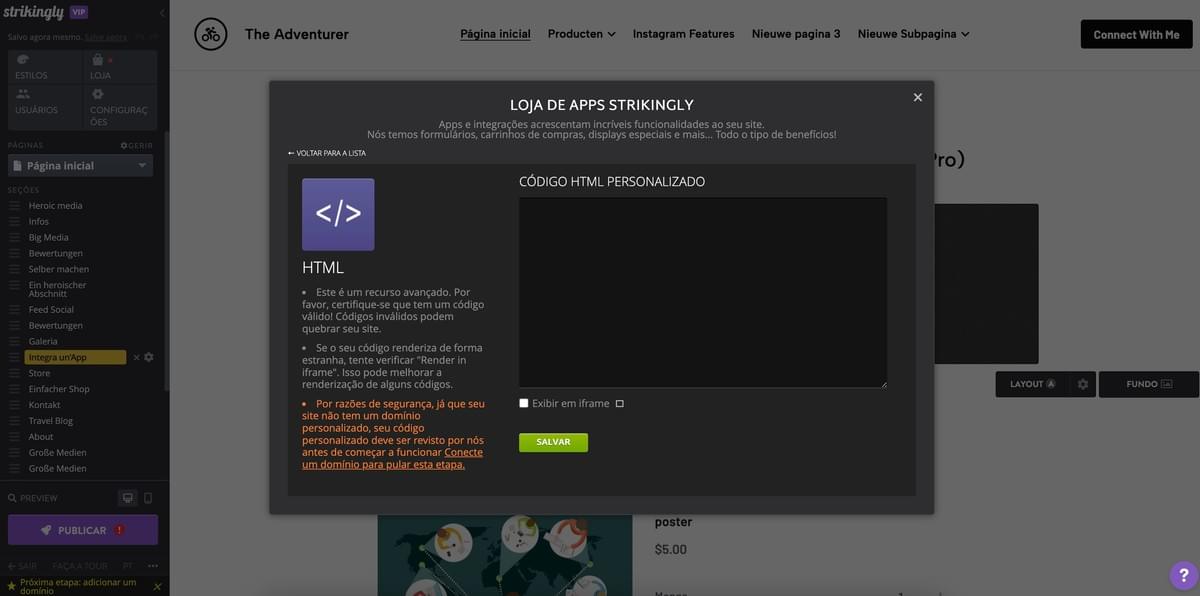The height and width of the screenshot is (596, 1200).
Task: Select the Einfacher Shop section
Action: click(x=59, y=389)
